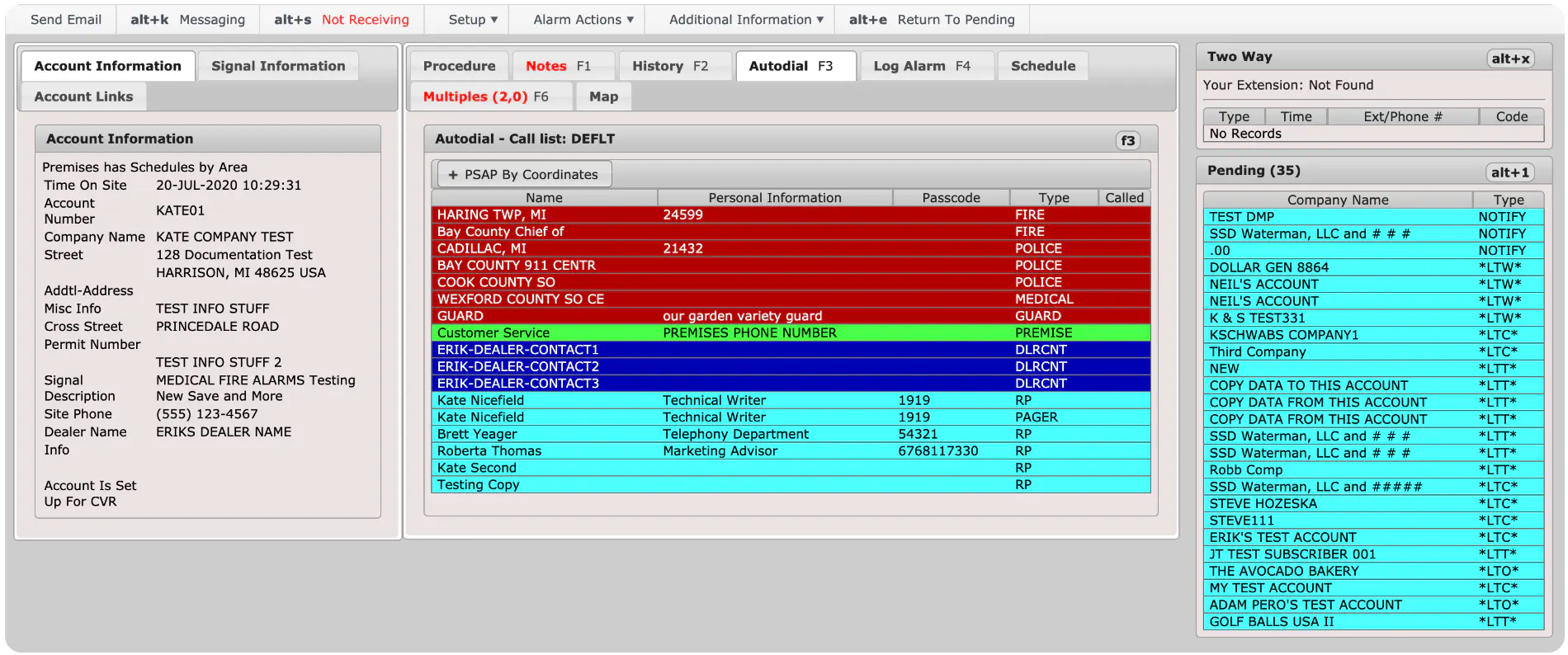Select the Kate Second contact row
Viewport: 1568px width, 655px height.
click(x=791, y=468)
